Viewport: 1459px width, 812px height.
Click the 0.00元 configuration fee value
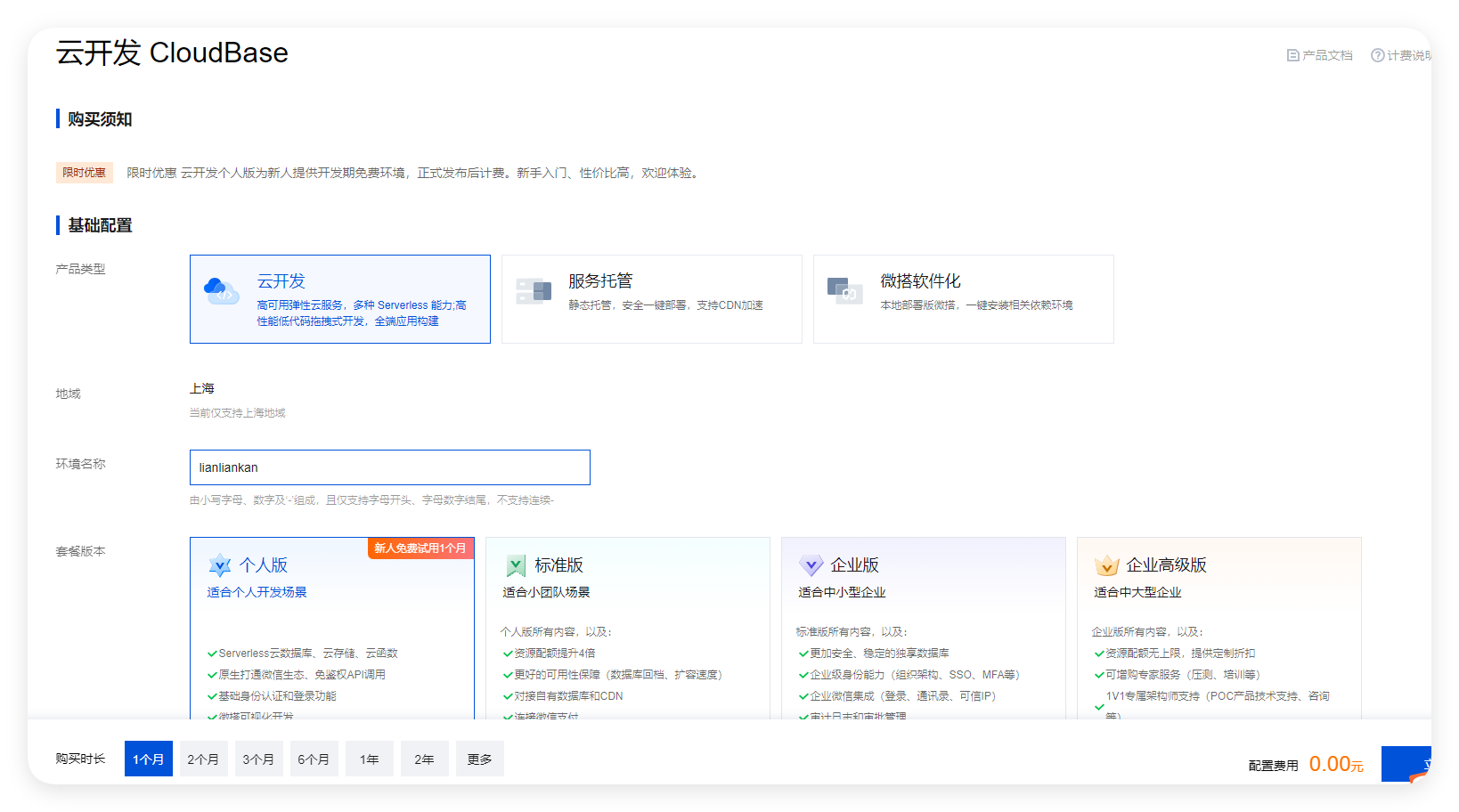point(1336,764)
